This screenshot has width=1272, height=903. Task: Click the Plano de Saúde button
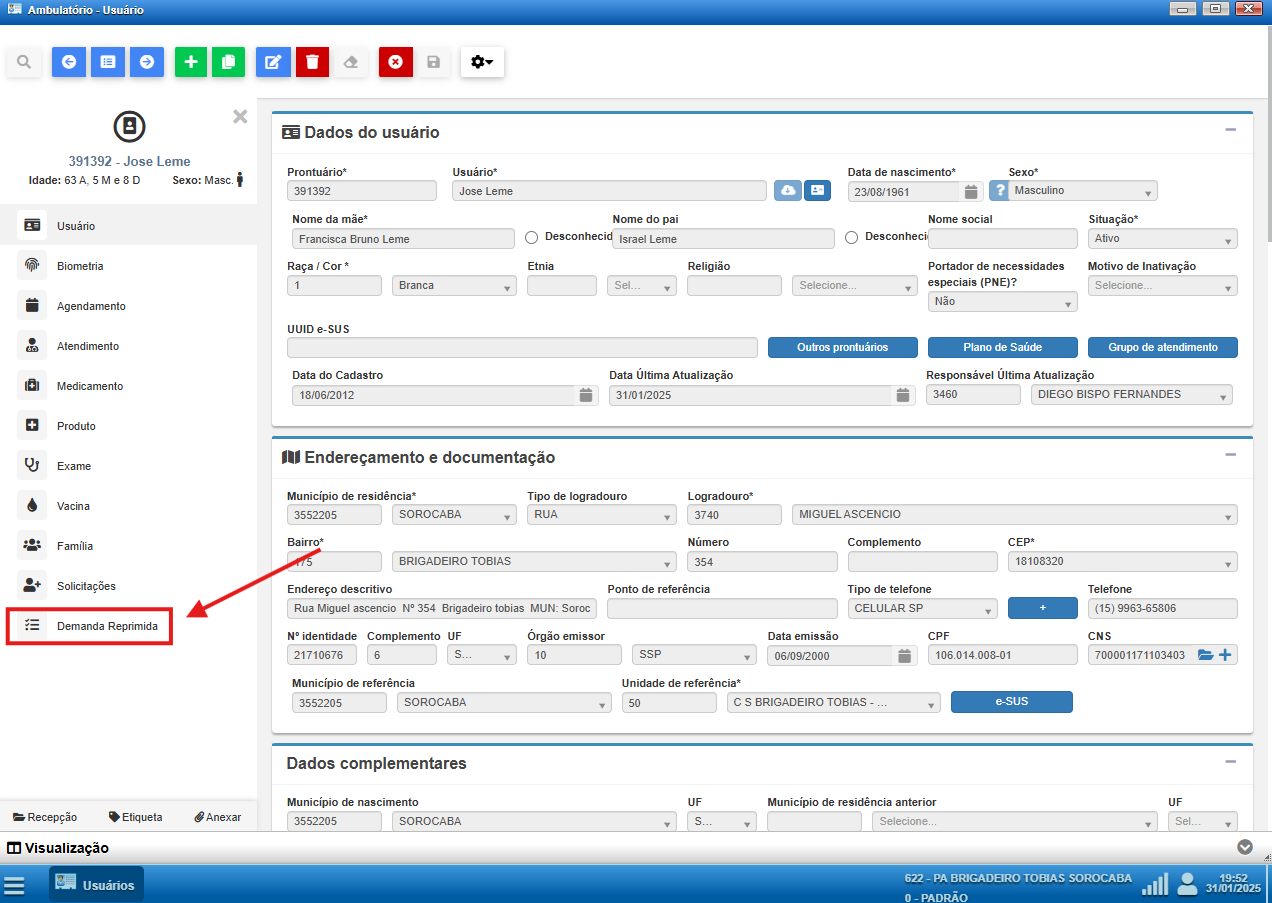click(x=1002, y=348)
